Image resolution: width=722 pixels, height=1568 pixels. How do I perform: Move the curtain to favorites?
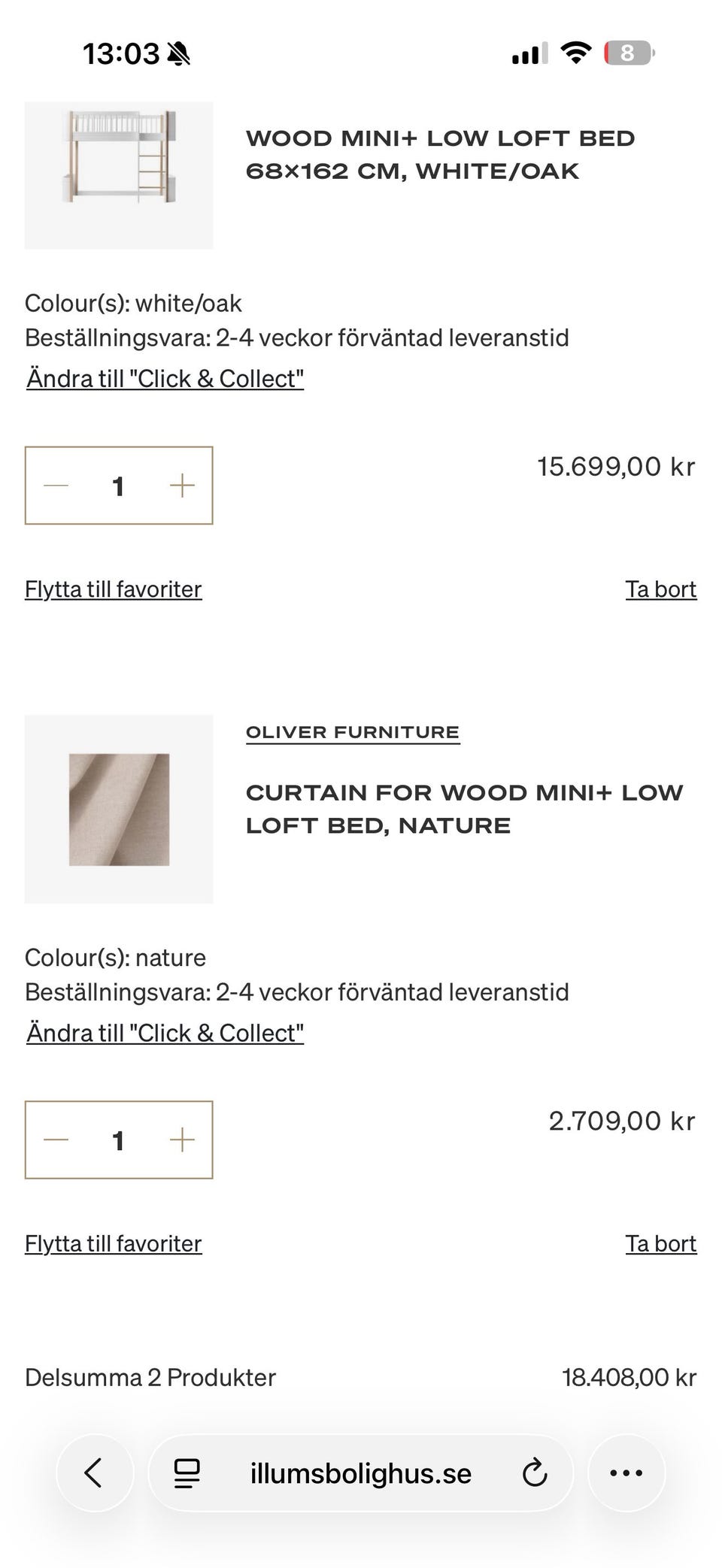tap(114, 1244)
